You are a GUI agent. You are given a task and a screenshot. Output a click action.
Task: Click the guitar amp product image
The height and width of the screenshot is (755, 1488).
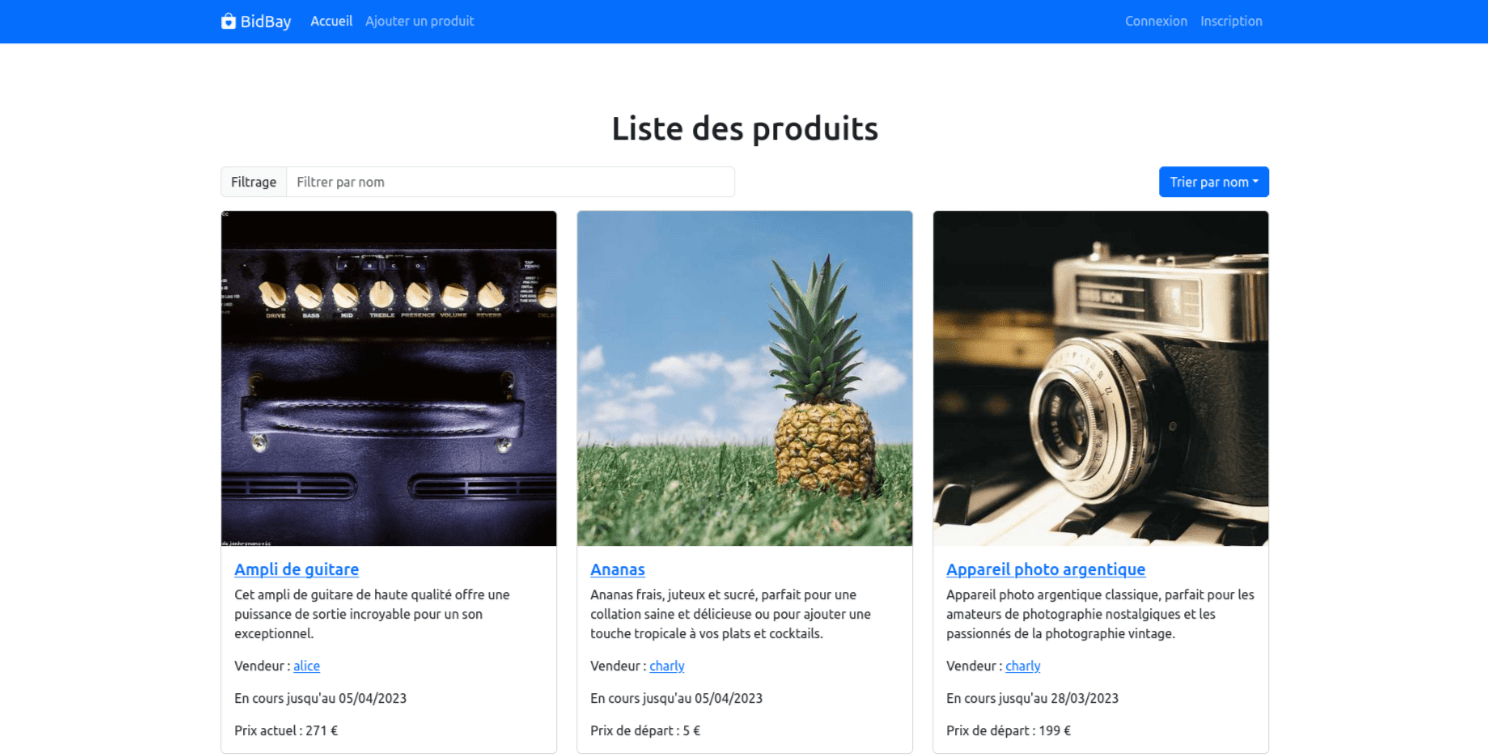click(x=389, y=378)
